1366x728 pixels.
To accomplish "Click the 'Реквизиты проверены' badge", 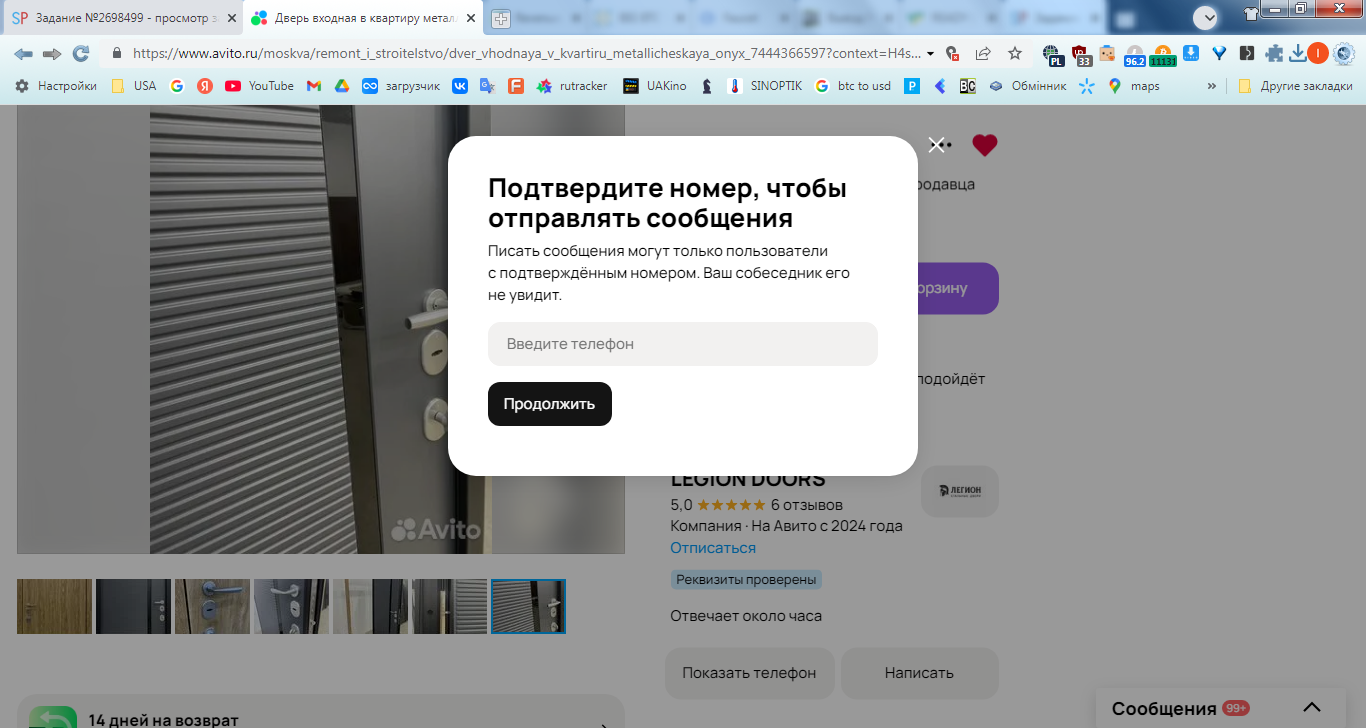I will pyautogui.click(x=746, y=580).
